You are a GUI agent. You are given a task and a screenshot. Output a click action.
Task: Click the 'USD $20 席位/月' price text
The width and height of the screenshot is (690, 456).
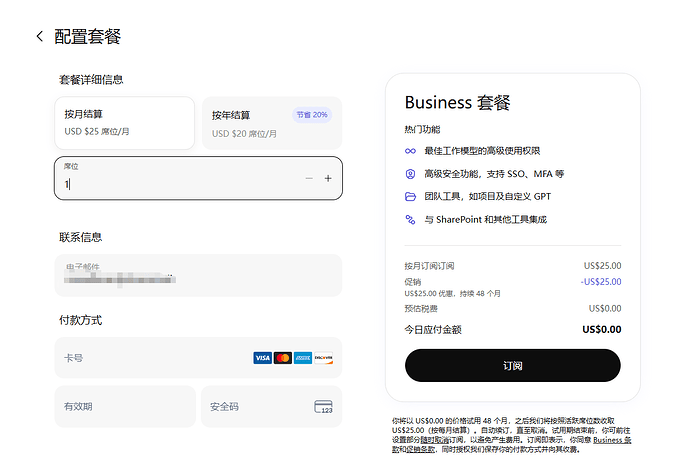click(x=244, y=133)
